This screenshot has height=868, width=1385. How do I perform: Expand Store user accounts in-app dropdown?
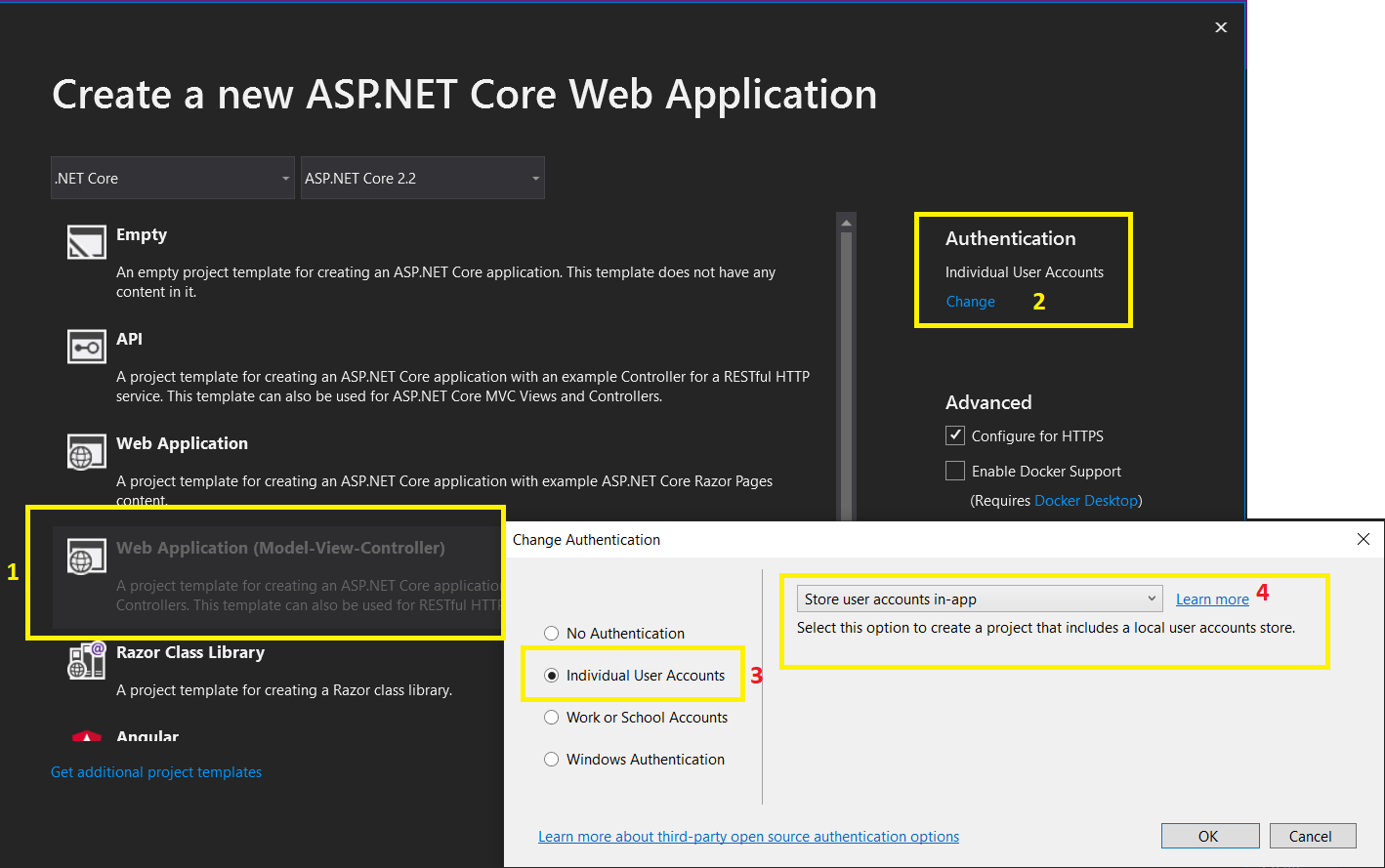click(980, 599)
